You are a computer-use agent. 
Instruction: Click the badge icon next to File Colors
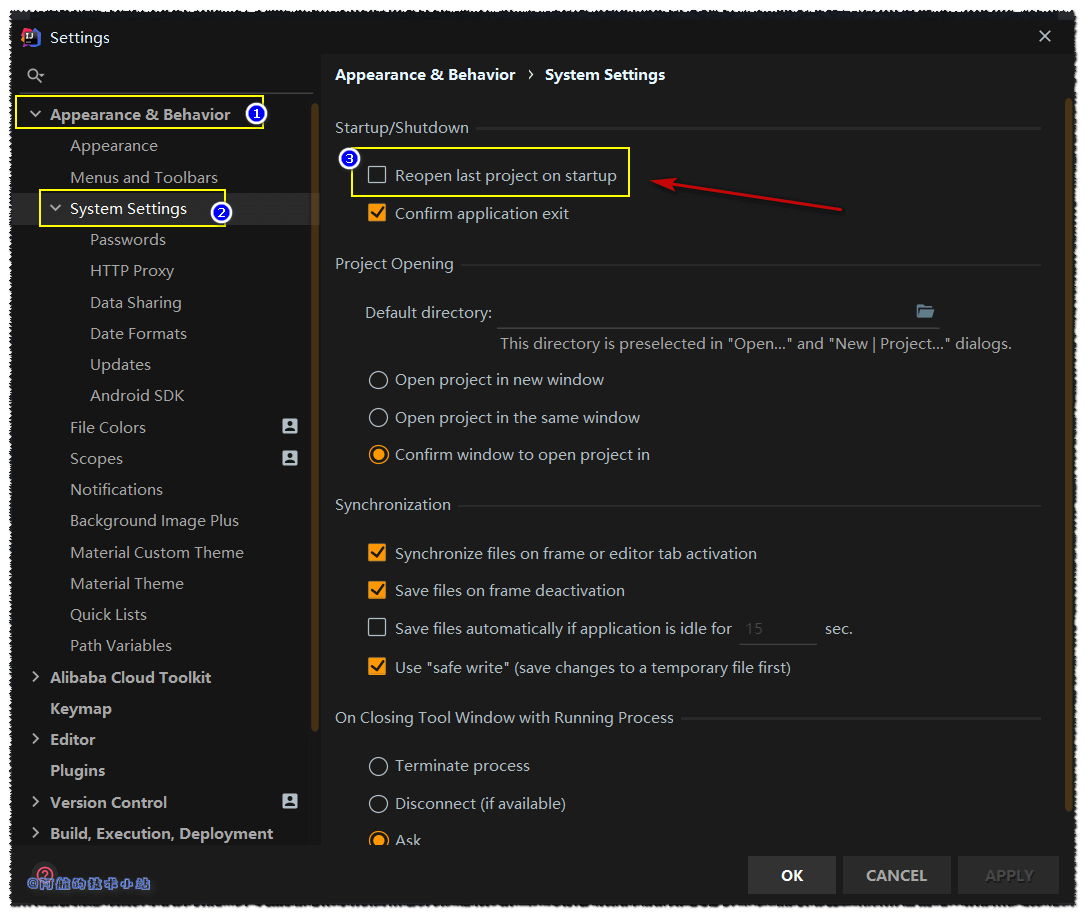289,426
